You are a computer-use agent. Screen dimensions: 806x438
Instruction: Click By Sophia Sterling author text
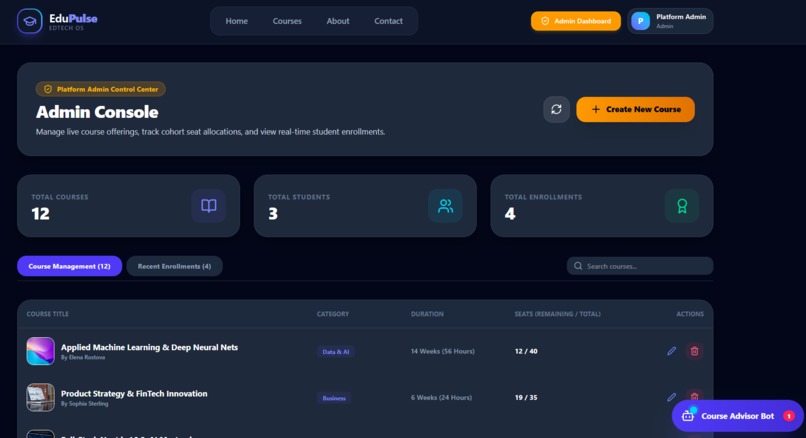tap(84, 404)
